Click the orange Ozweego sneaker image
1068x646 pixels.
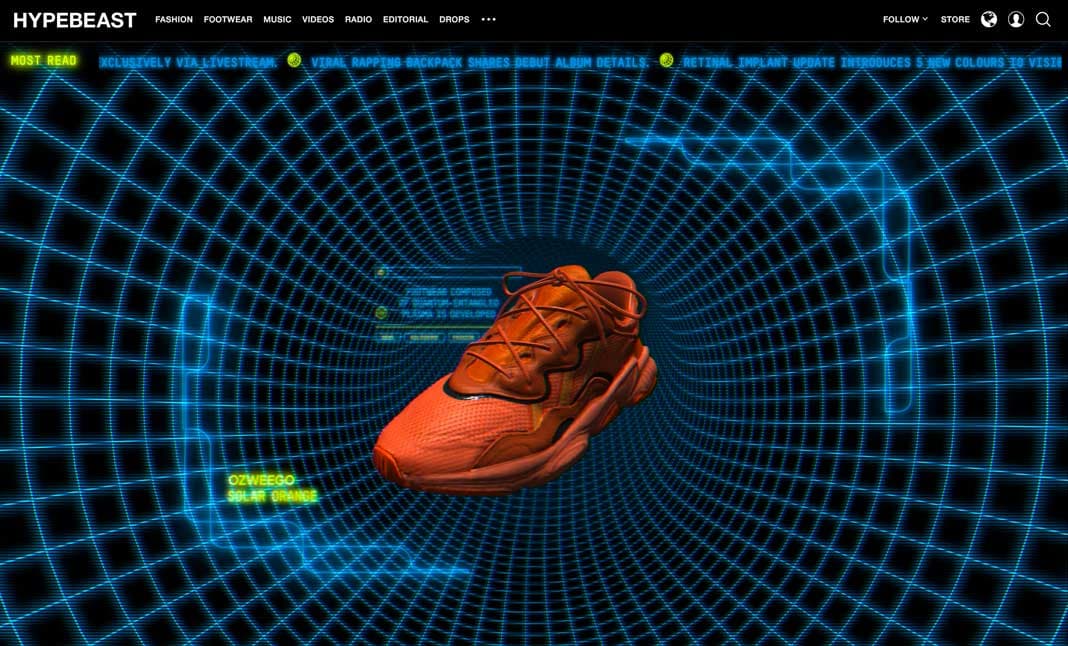[516, 378]
